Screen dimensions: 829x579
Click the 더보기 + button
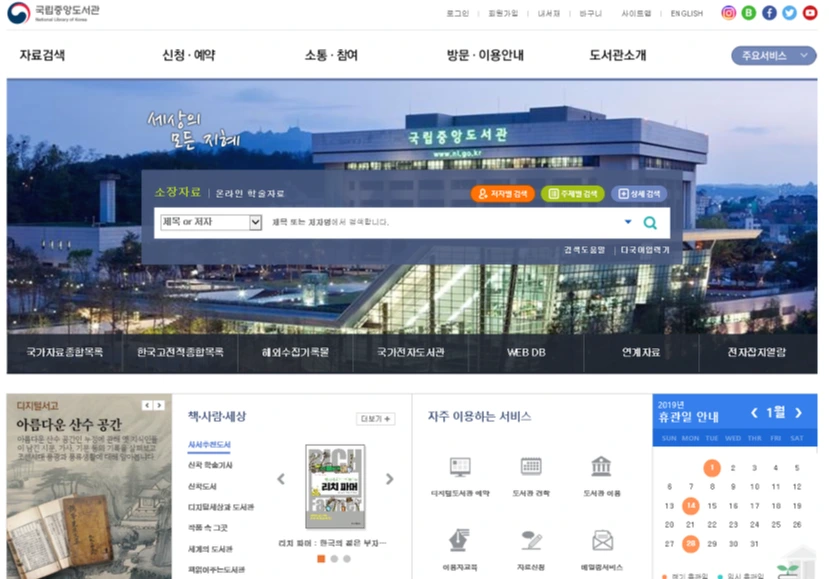(x=375, y=419)
